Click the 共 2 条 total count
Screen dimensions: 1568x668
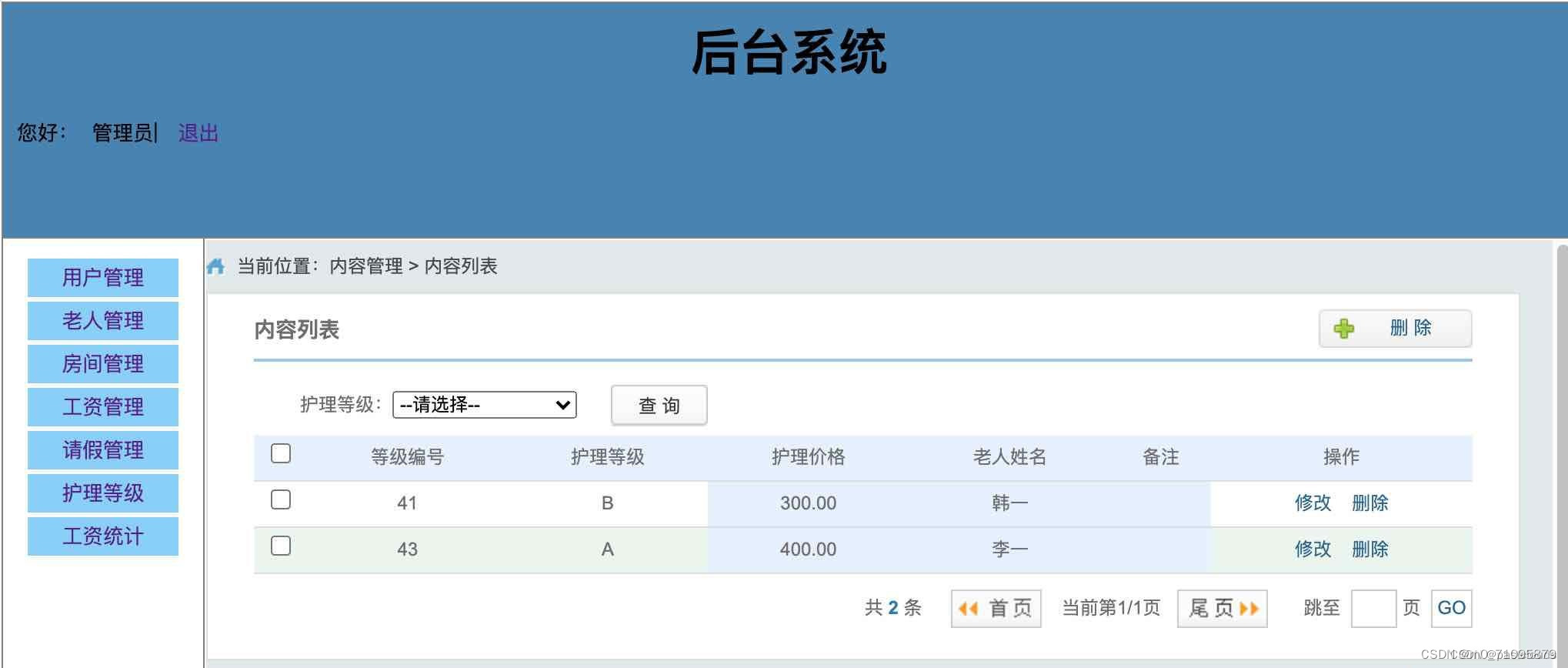pos(893,608)
